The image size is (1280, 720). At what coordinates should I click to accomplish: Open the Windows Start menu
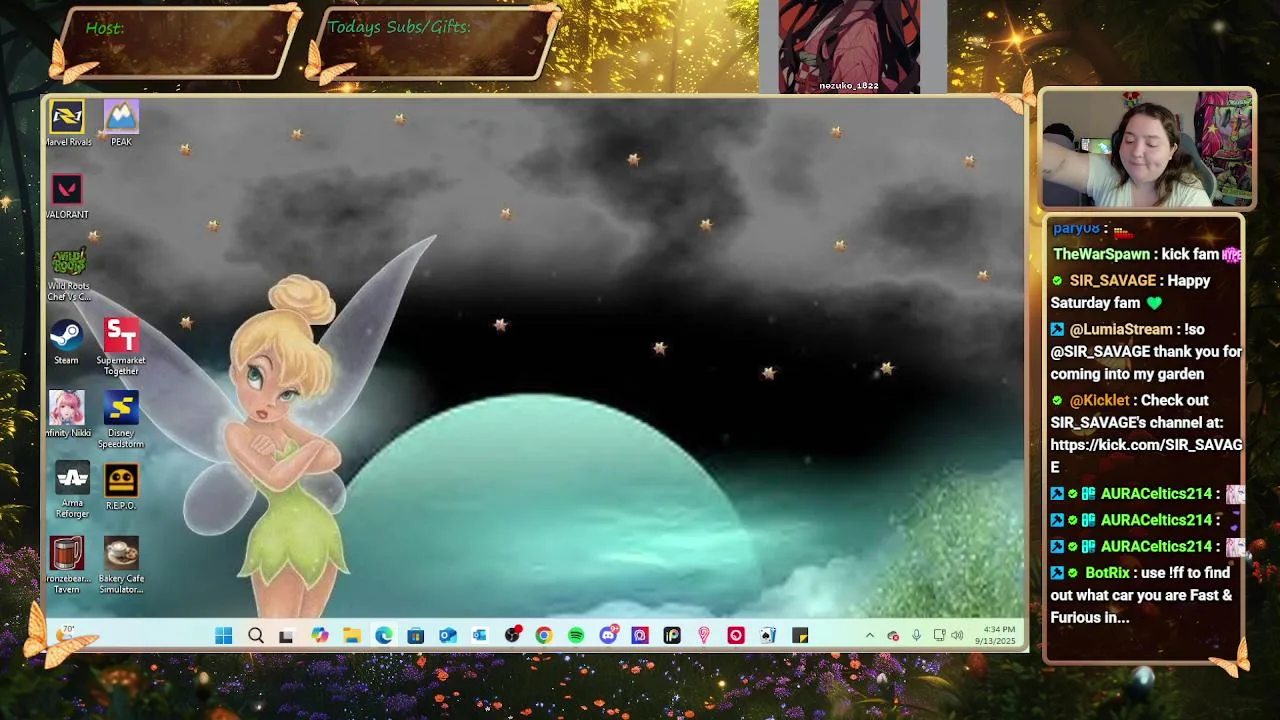224,636
